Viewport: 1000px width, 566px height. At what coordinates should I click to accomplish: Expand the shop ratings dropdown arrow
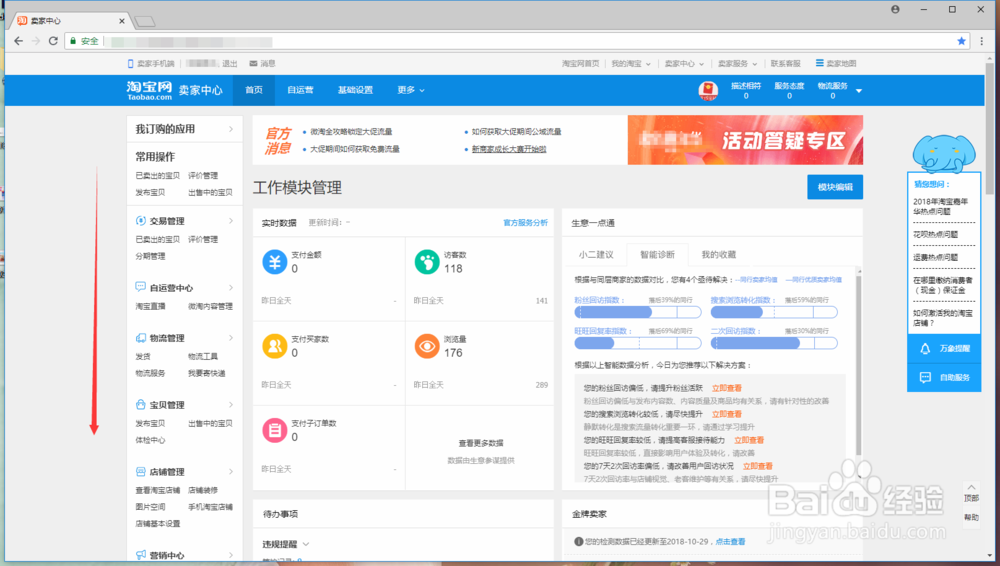[858, 91]
